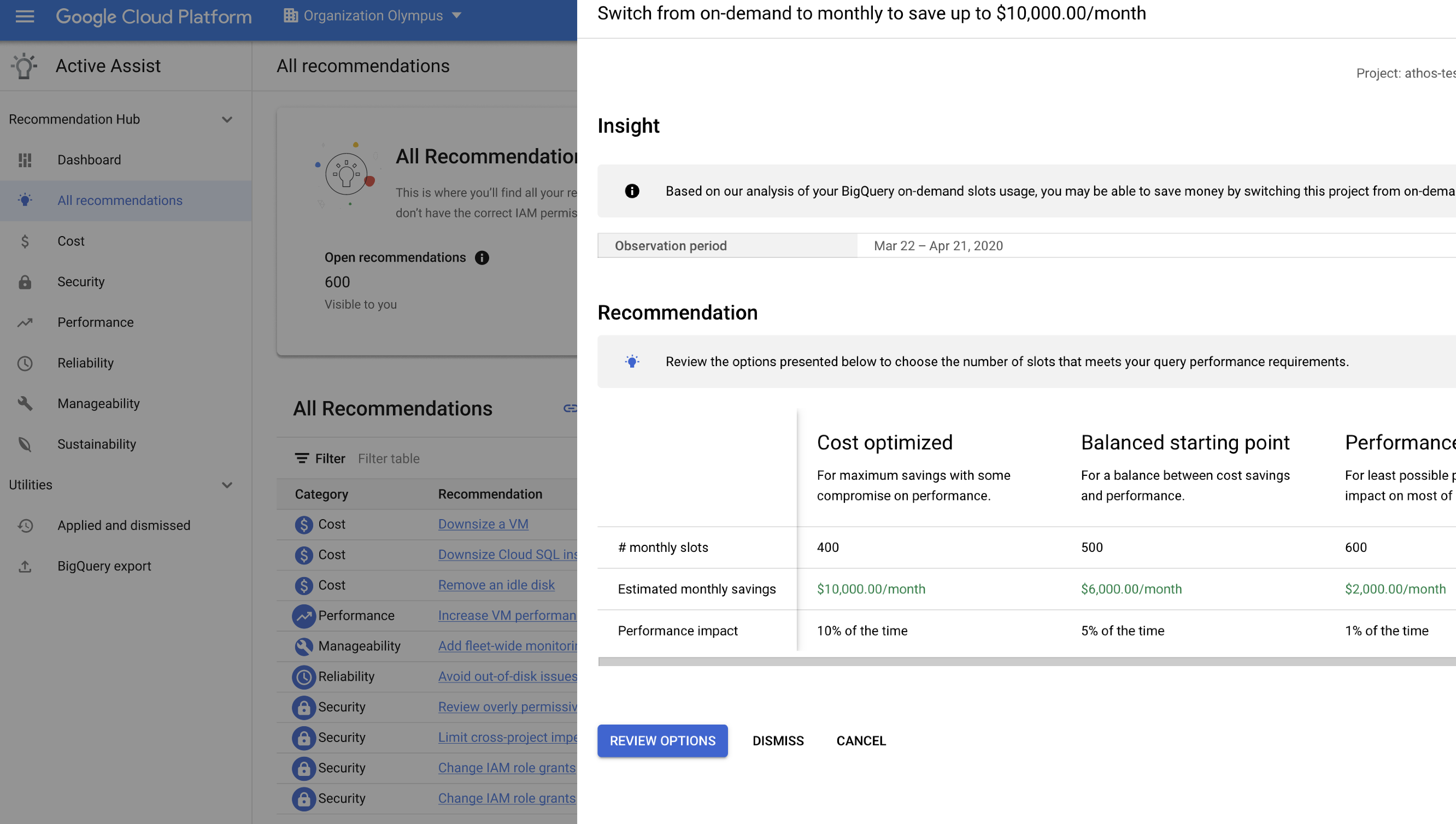Select the Sustainability leaf icon

[x=25, y=443]
